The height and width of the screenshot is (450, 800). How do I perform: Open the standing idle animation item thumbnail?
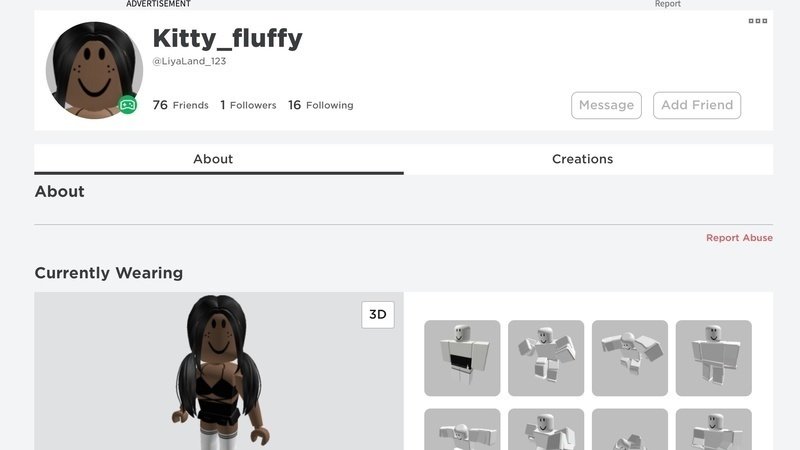pyautogui.click(x=714, y=358)
